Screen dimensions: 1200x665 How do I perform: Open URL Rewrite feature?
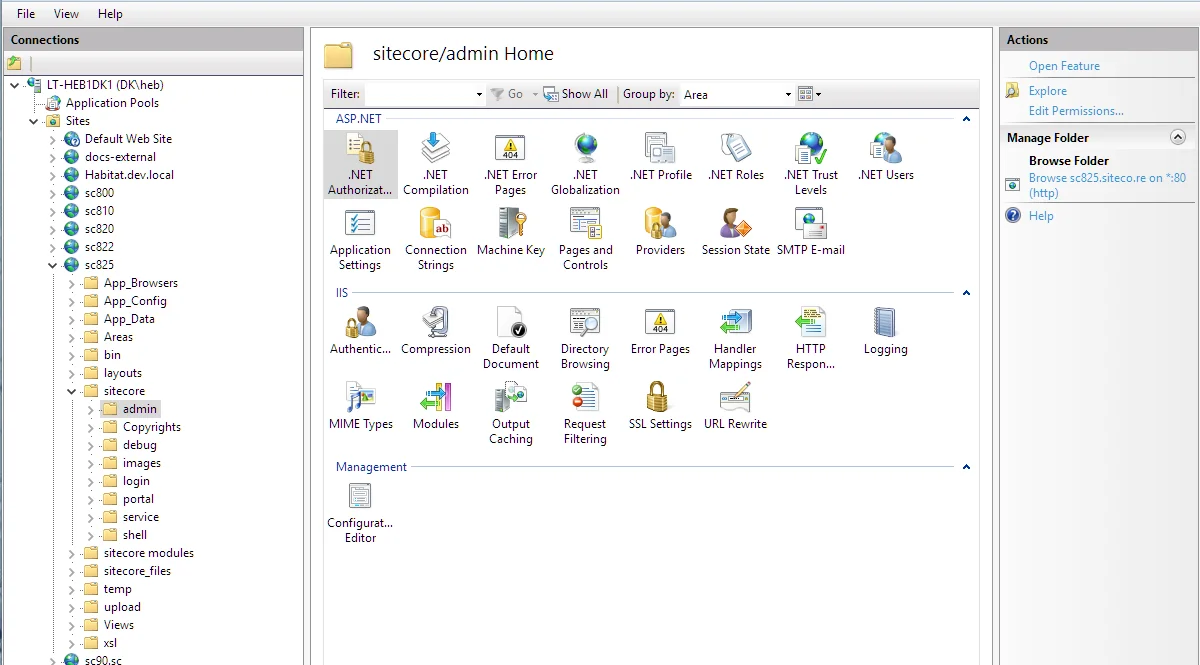736,406
